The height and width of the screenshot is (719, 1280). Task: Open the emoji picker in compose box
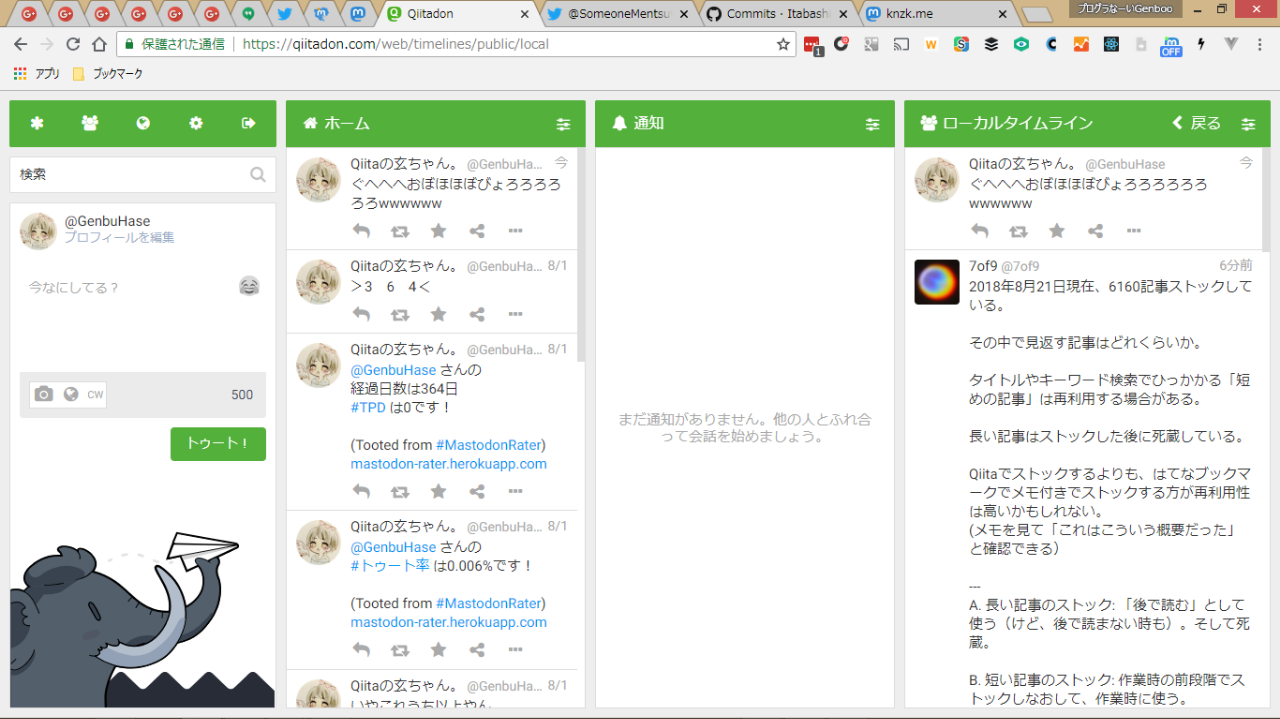pos(249,287)
